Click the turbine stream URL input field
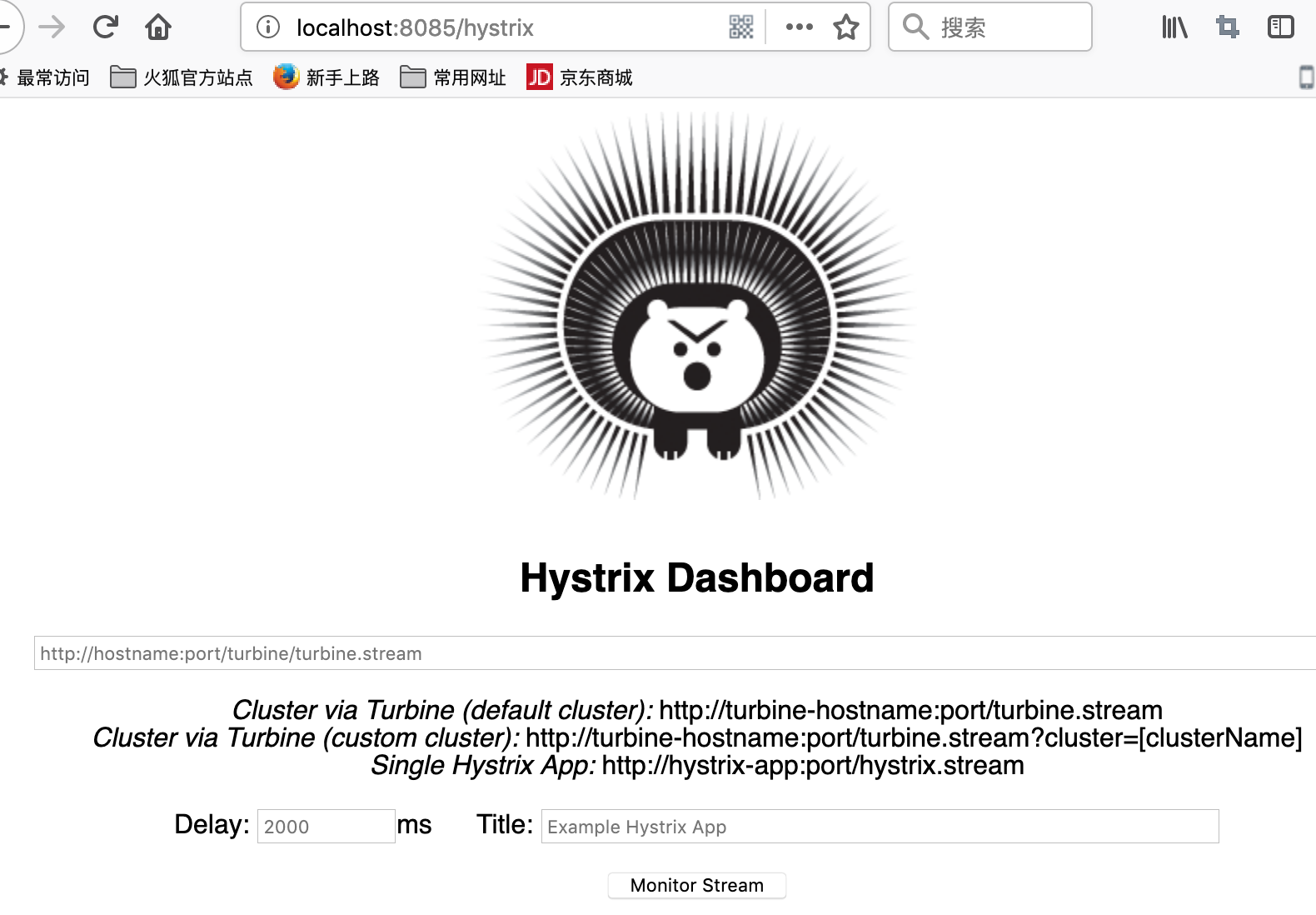This screenshot has width=1316, height=915. (675, 652)
